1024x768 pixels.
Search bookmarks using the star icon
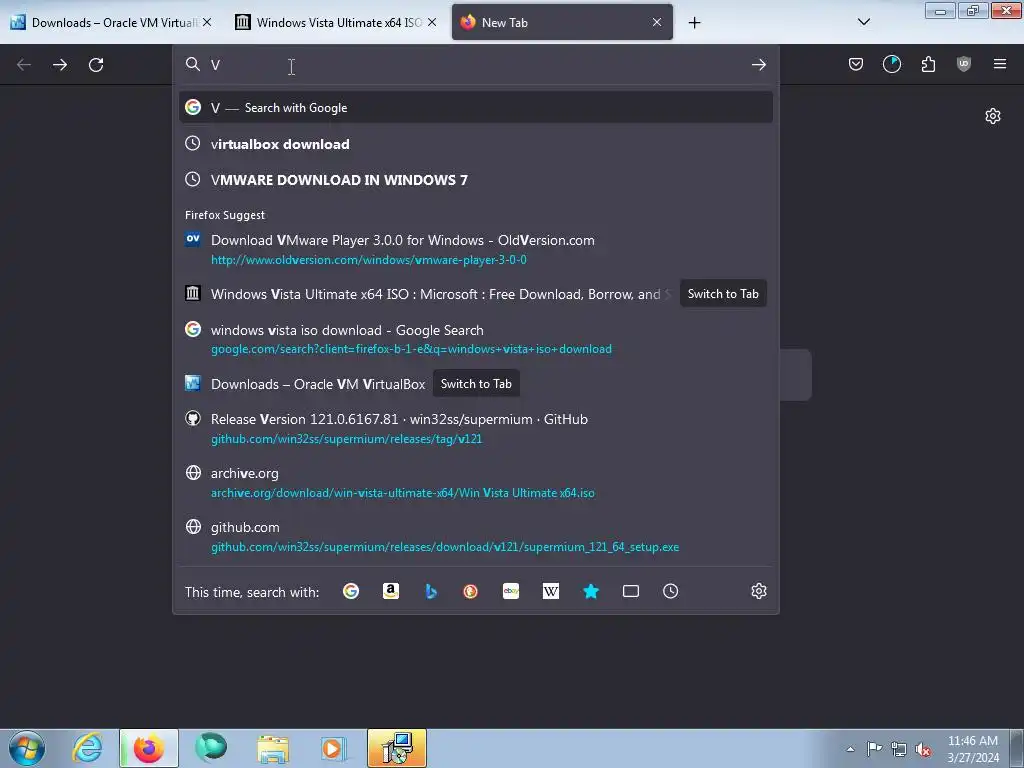click(x=590, y=591)
